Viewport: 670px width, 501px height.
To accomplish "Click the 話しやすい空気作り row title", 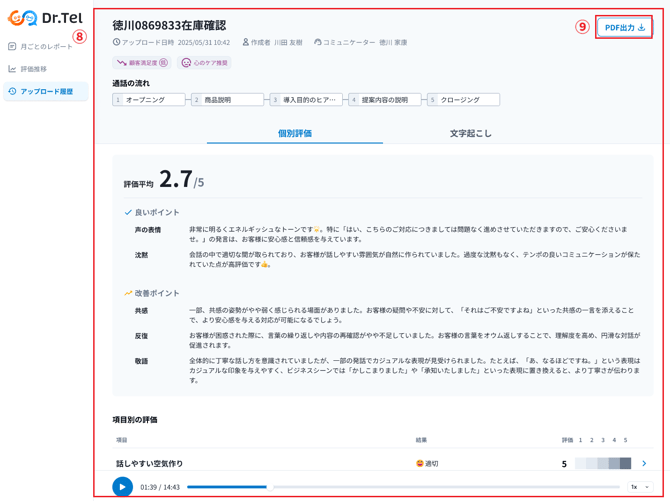I will click(150, 463).
